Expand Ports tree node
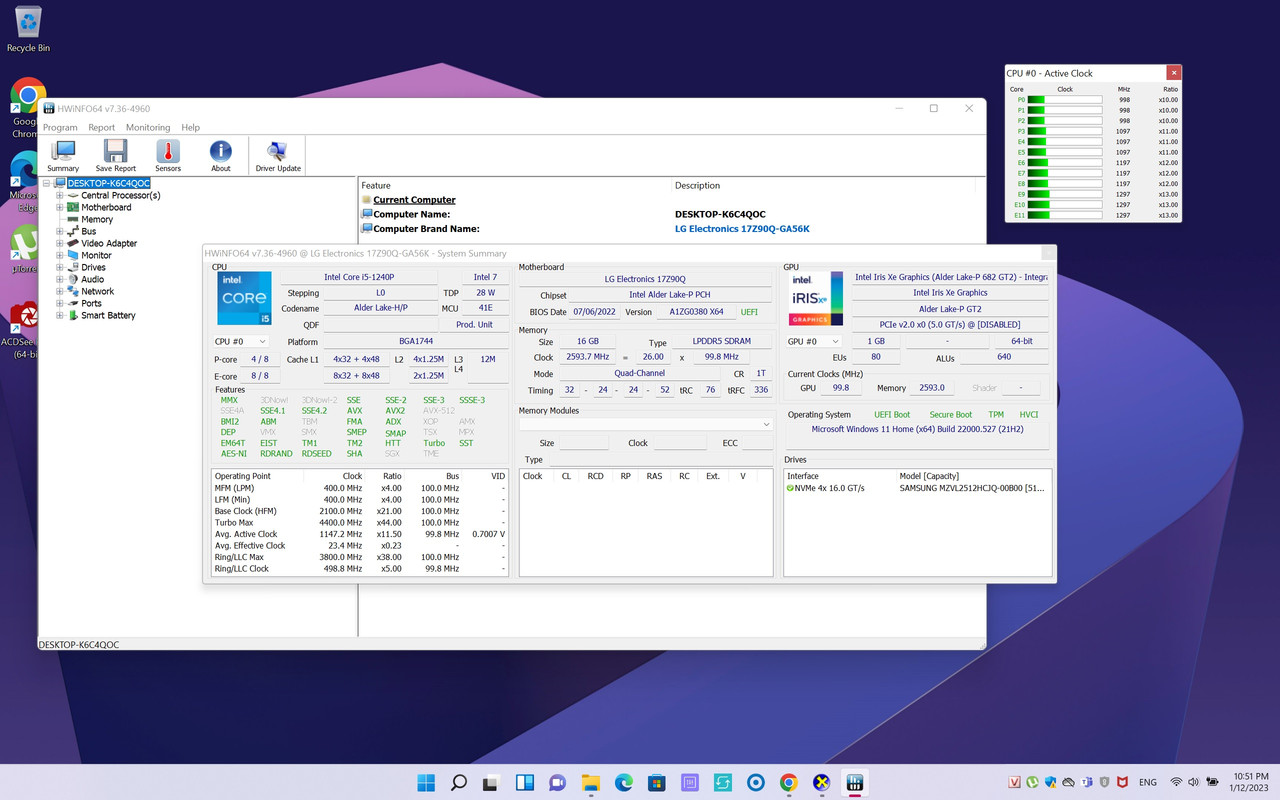Image resolution: width=1280 pixels, height=800 pixels. point(60,303)
